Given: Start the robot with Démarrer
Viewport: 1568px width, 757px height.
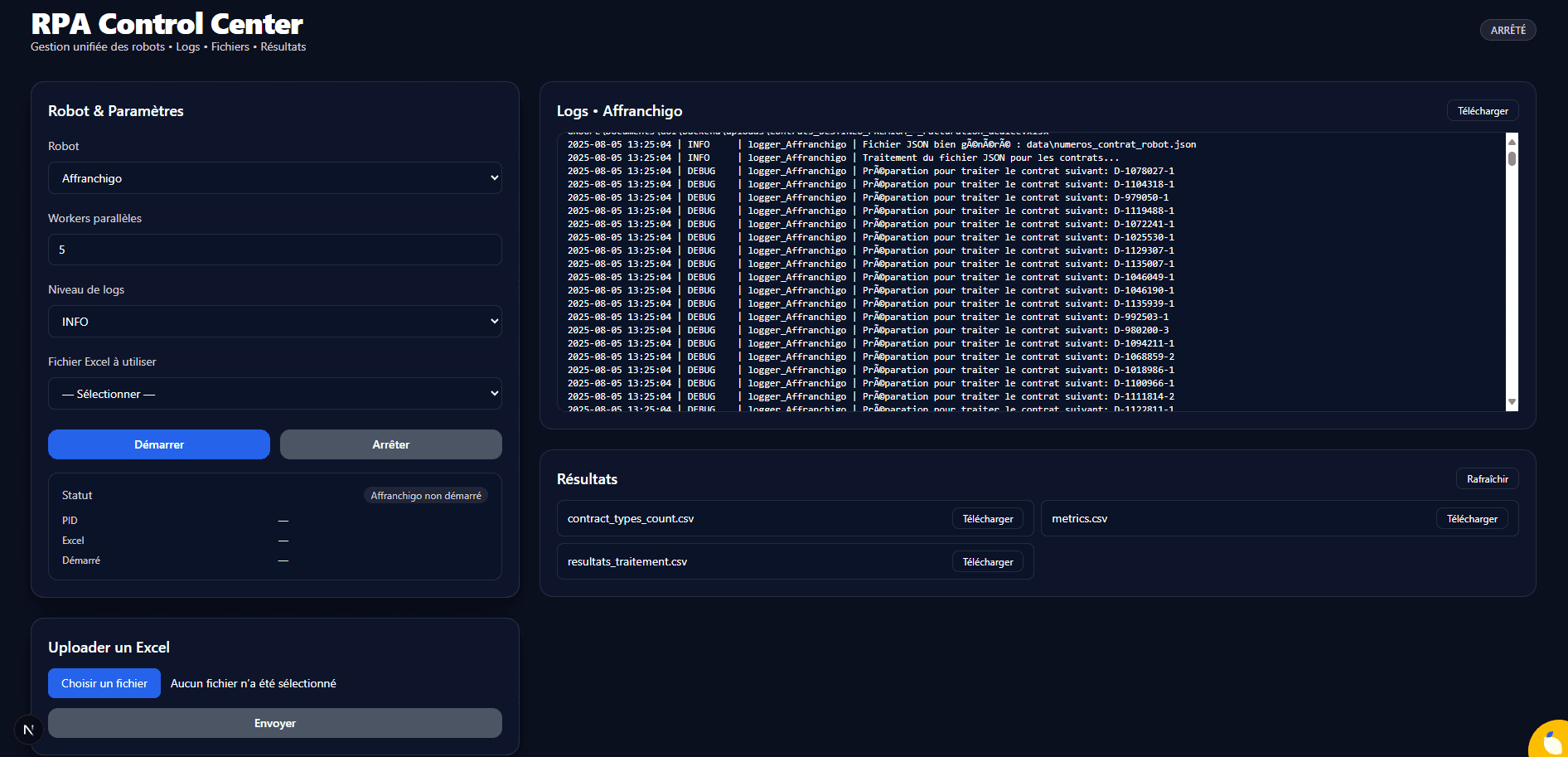Looking at the screenshot, I should click(x=159, y=444).
